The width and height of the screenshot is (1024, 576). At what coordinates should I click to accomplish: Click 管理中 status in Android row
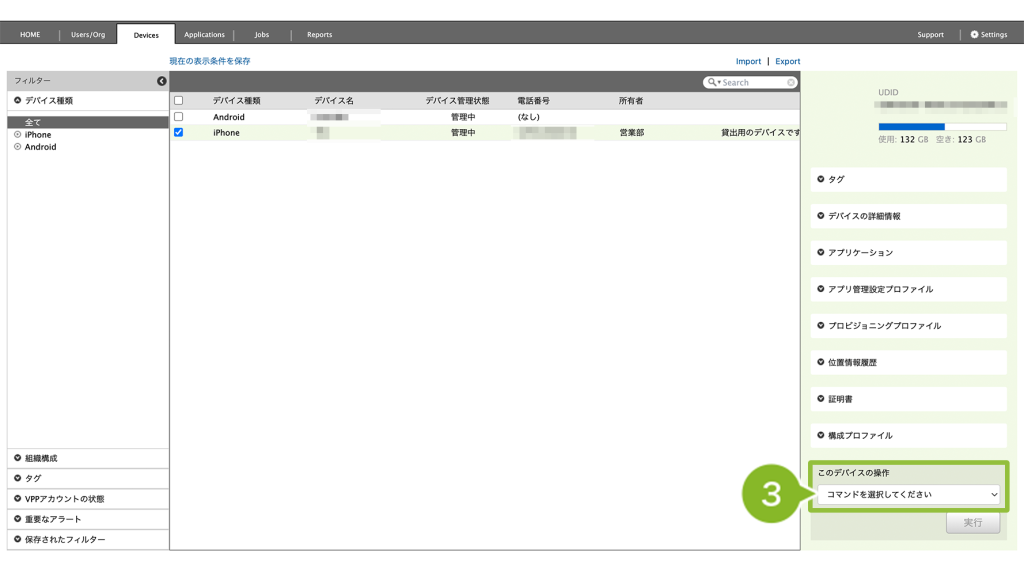click(x=463, y=117)
